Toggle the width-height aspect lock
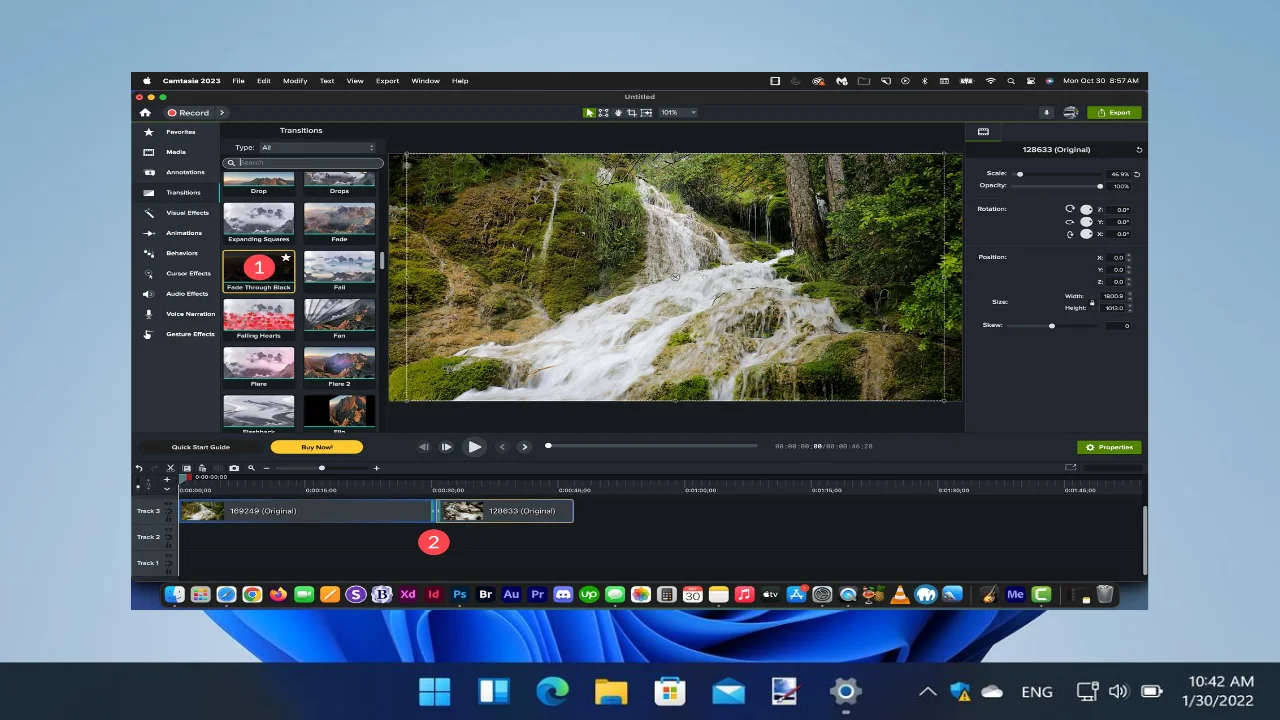1280x720 pixels. 1092,302
